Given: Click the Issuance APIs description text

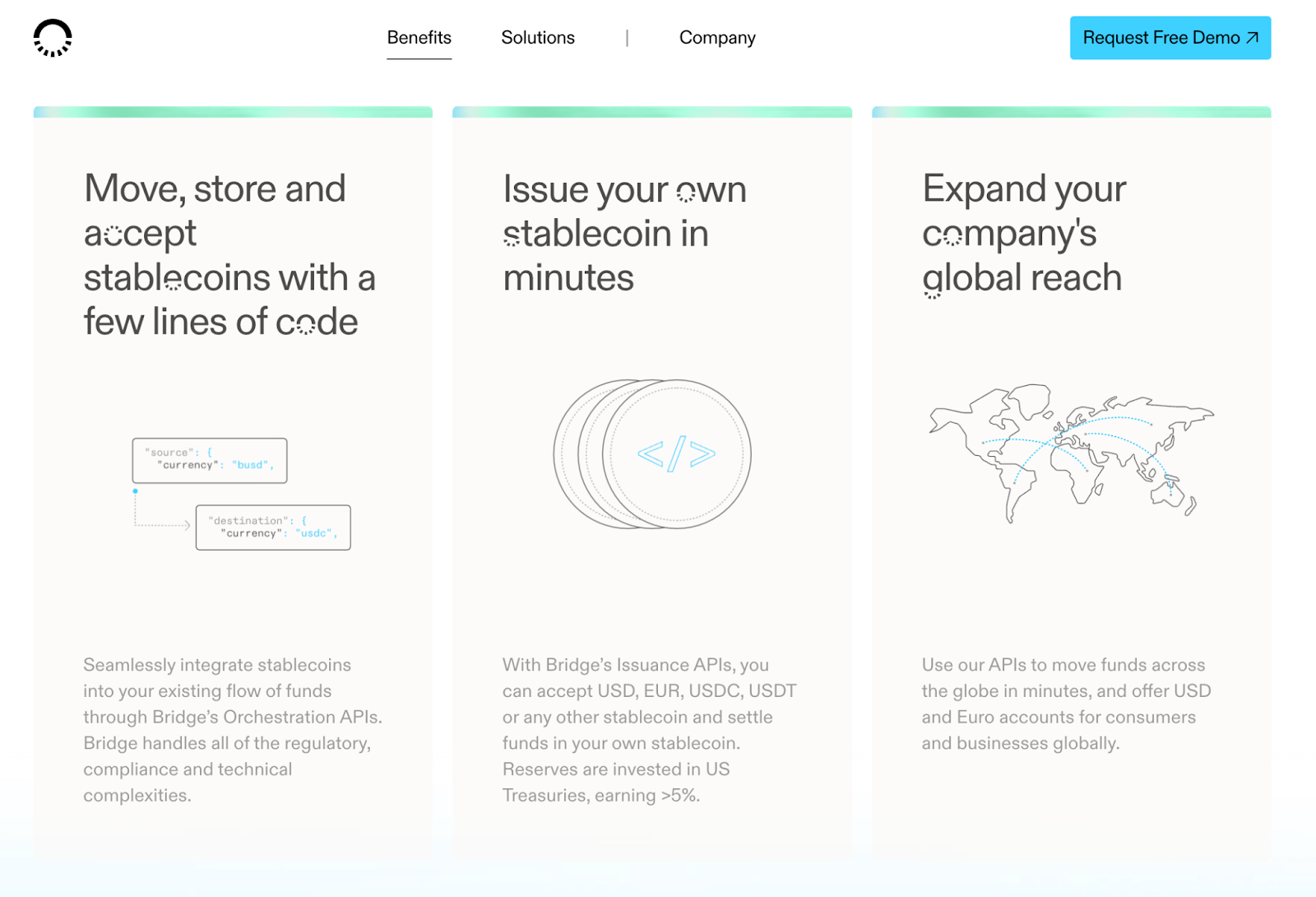Looking at the screenshot, I should coord(649,730).
